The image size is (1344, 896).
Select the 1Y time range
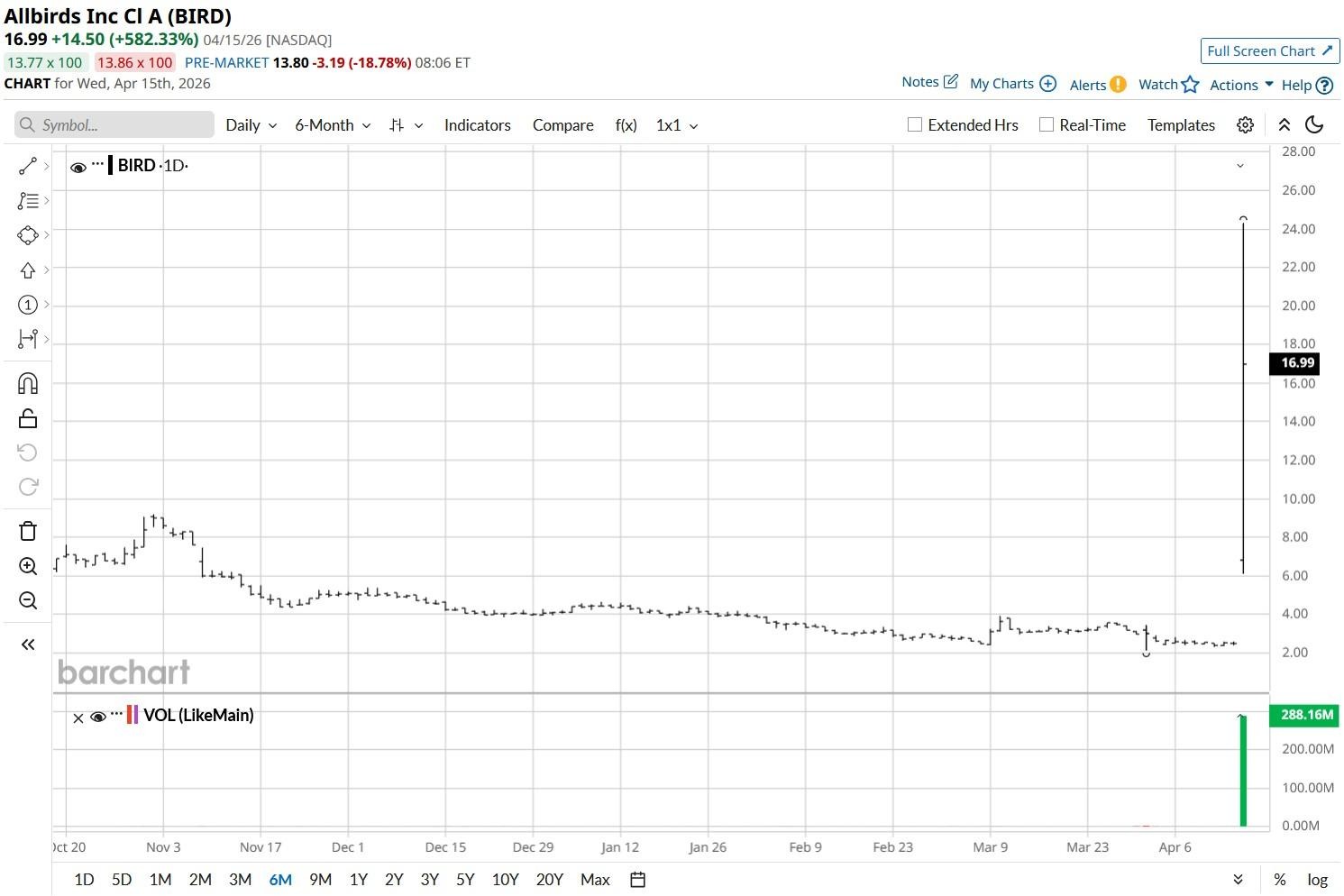pos(359,880)
